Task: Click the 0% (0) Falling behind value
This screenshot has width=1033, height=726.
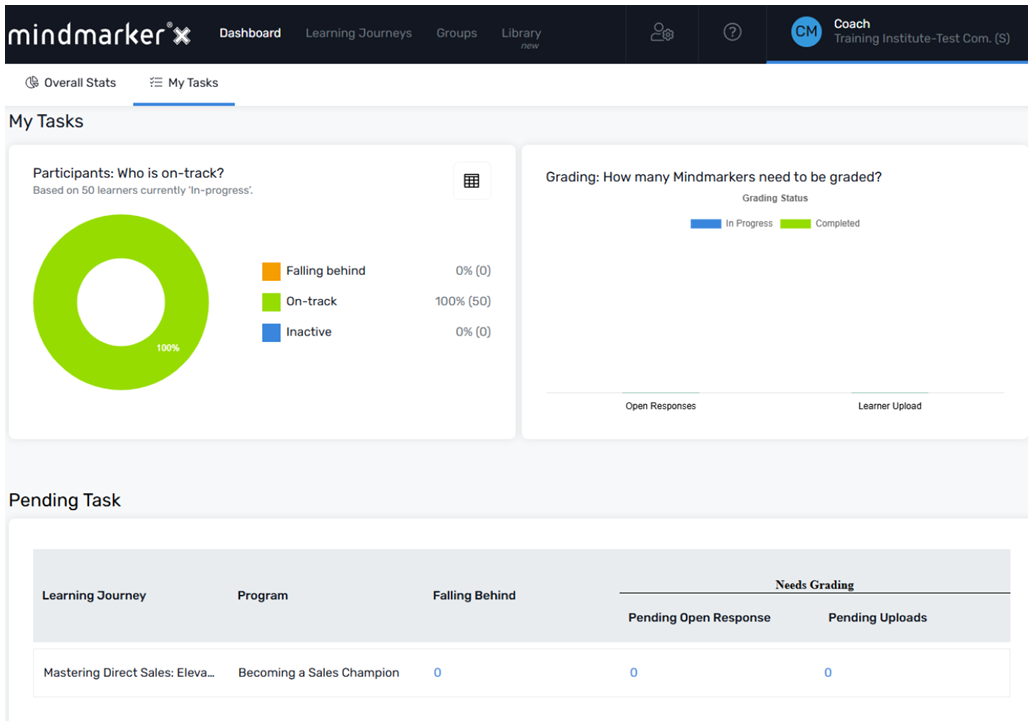Action: pyautogui.click(x=473, y=271)
